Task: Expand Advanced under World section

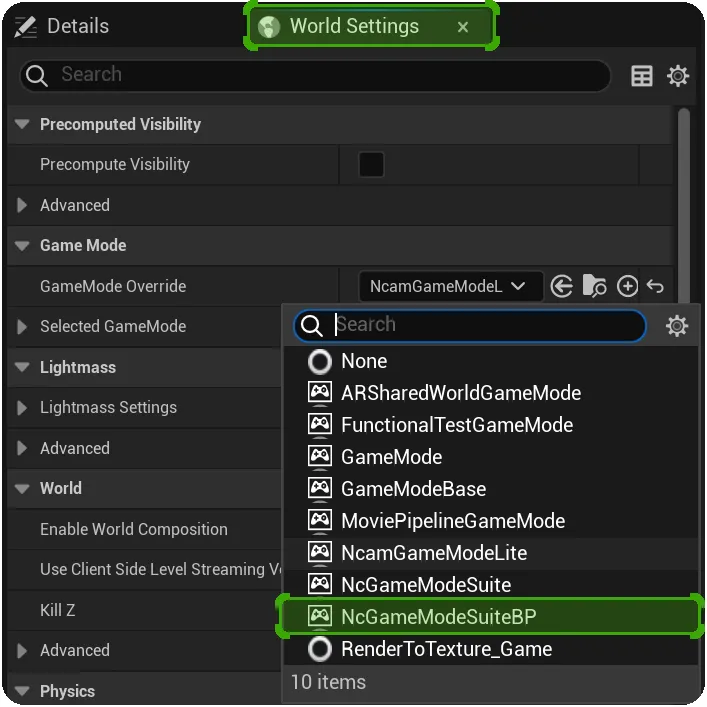Action: click(x=22, y=650)
